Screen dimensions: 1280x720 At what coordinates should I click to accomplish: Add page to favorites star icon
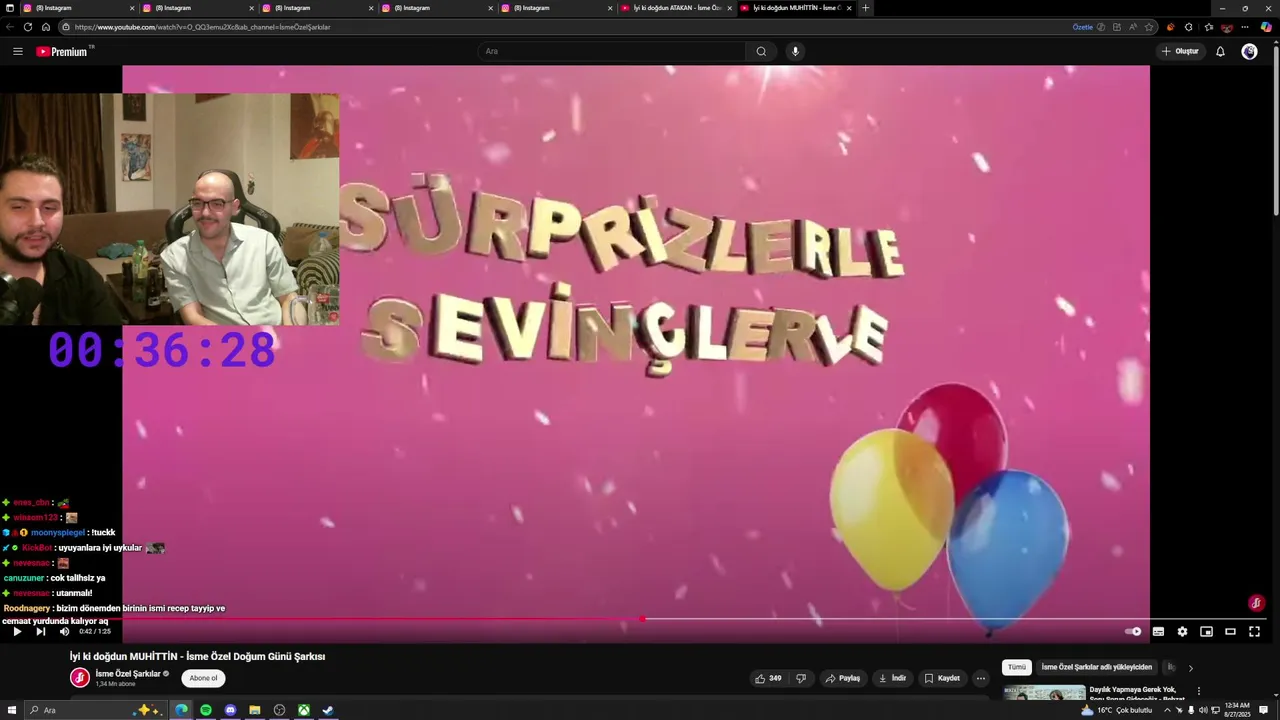coord(1149,27)
